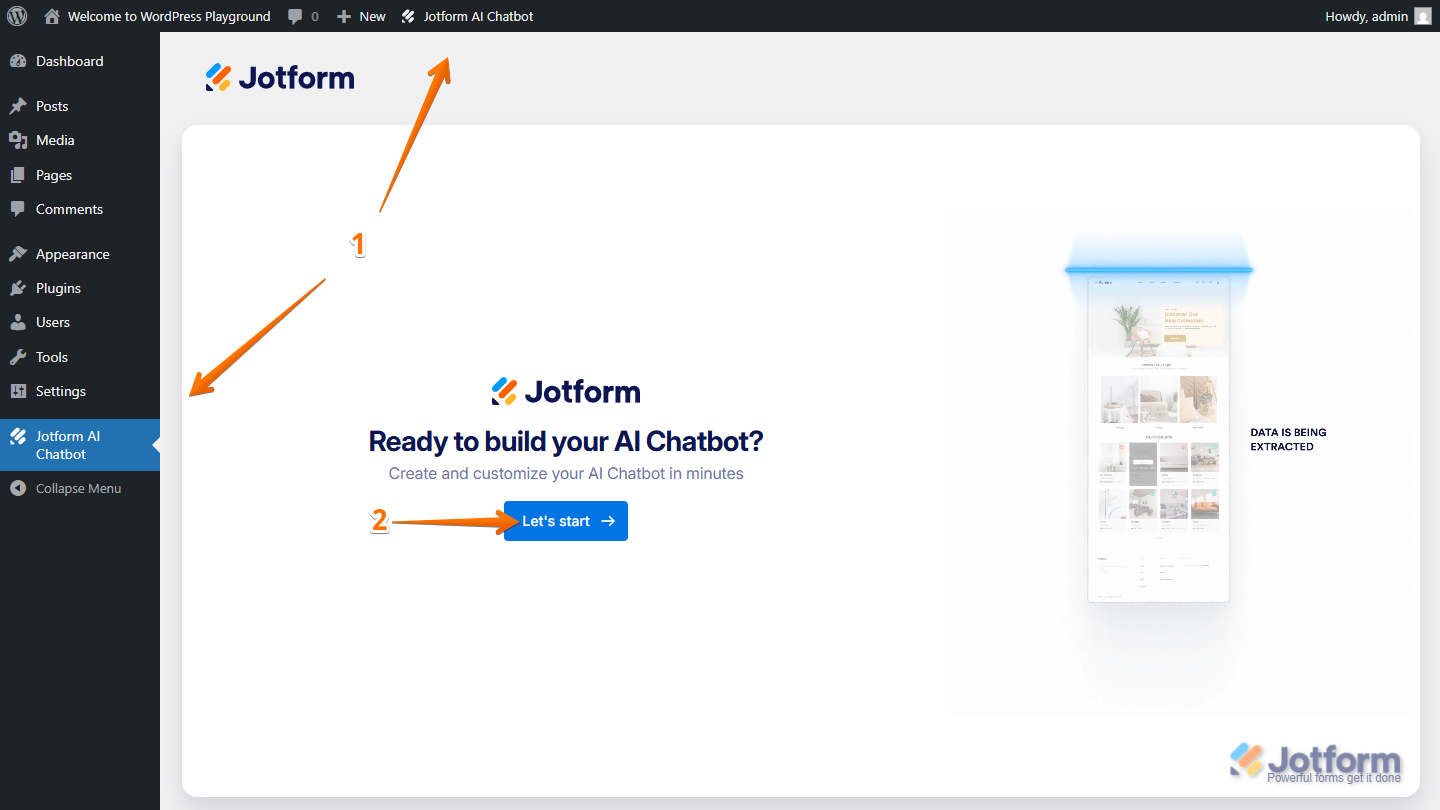The height and width of the screenshot is (810, 1440).
Task: Select Jotform AI Chatbot sidebar menu label
Action: (x=68, y=445)
